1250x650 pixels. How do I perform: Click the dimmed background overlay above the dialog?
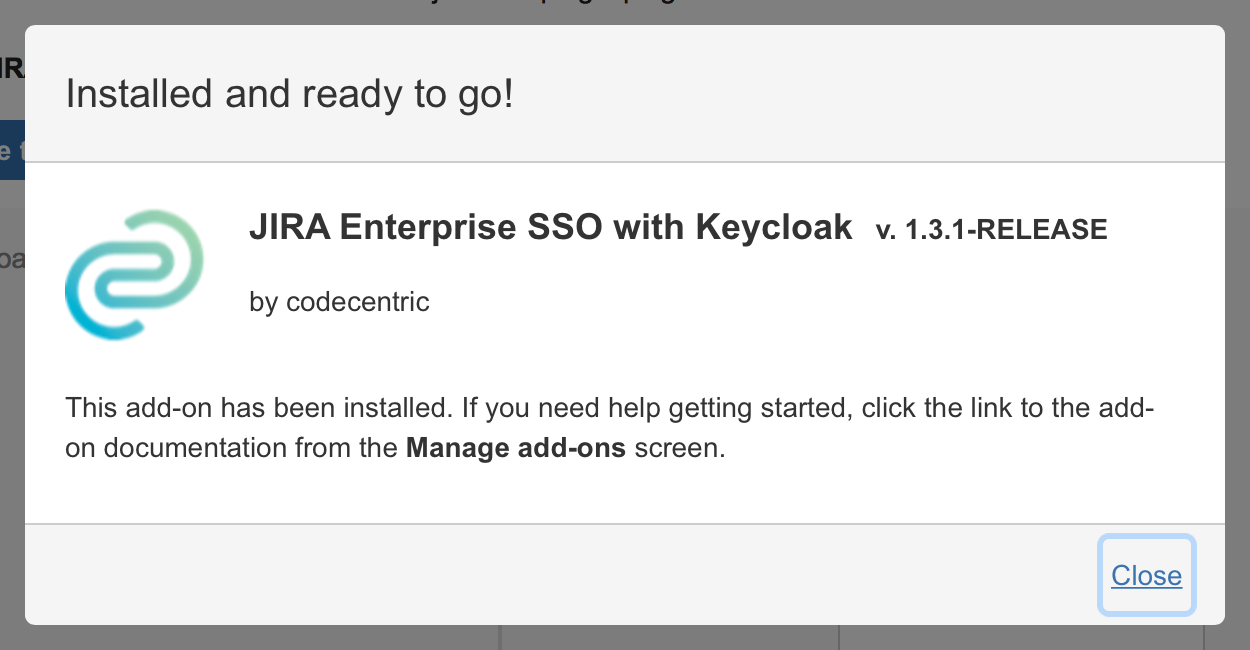(x=625, y=12)
